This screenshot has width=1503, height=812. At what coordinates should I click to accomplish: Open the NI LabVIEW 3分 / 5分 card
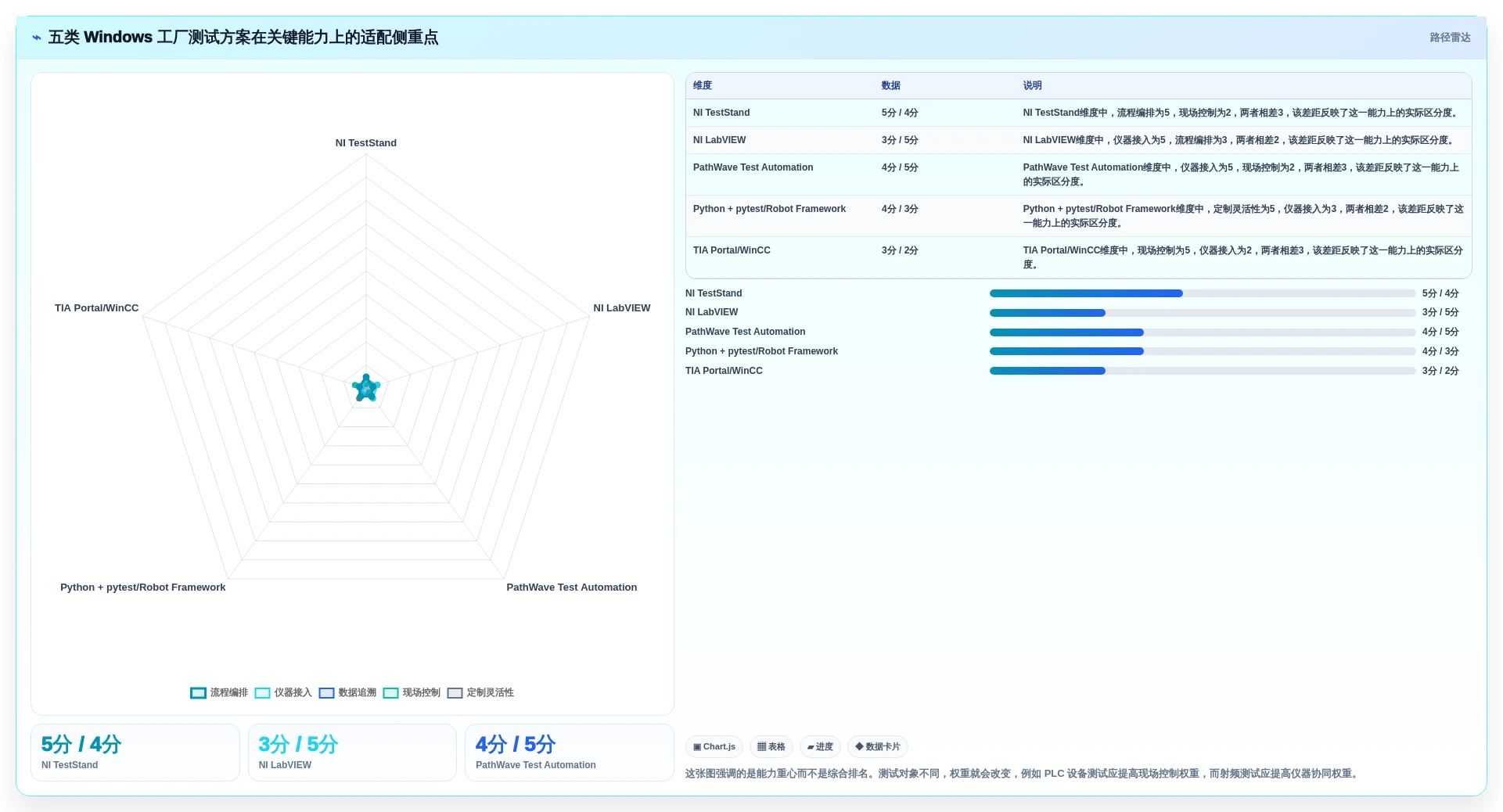[x=352, y=753]
